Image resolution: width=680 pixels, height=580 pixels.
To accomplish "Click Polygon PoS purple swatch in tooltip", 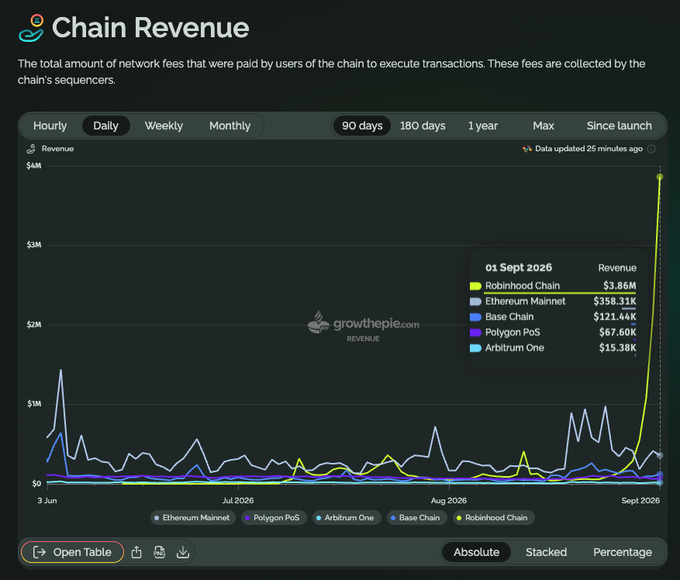I will [x=475, y=333].
